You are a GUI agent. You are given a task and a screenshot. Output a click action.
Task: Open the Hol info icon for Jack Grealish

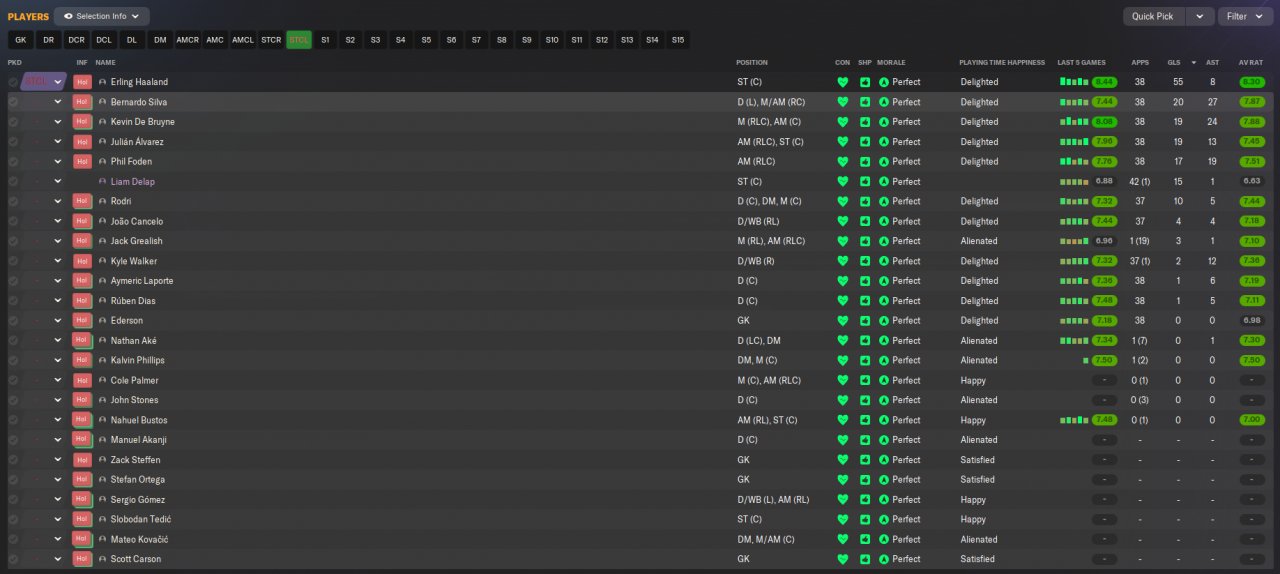82,241
